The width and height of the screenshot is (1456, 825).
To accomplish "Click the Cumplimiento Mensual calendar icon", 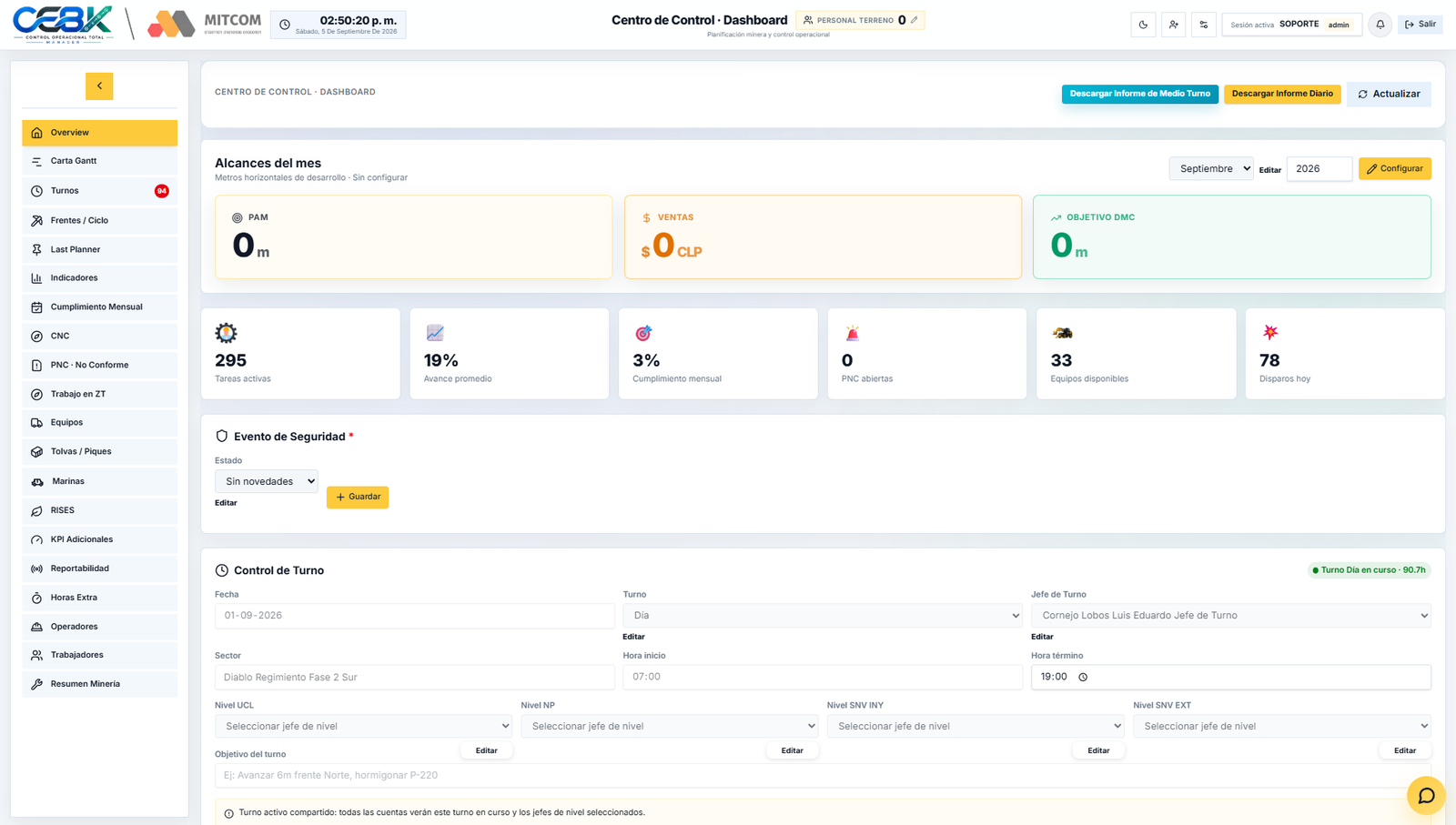I will tap(36, 307).
